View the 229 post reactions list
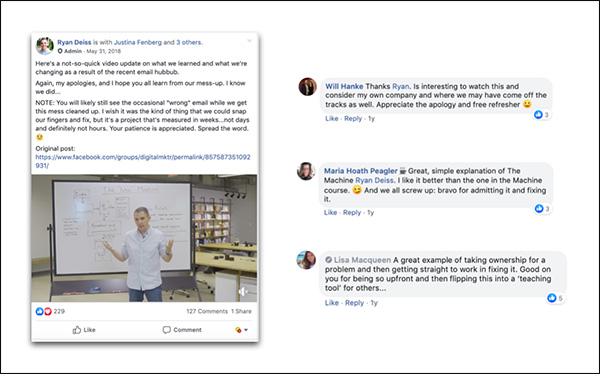600x374 pixels. (x=59, y=311)
